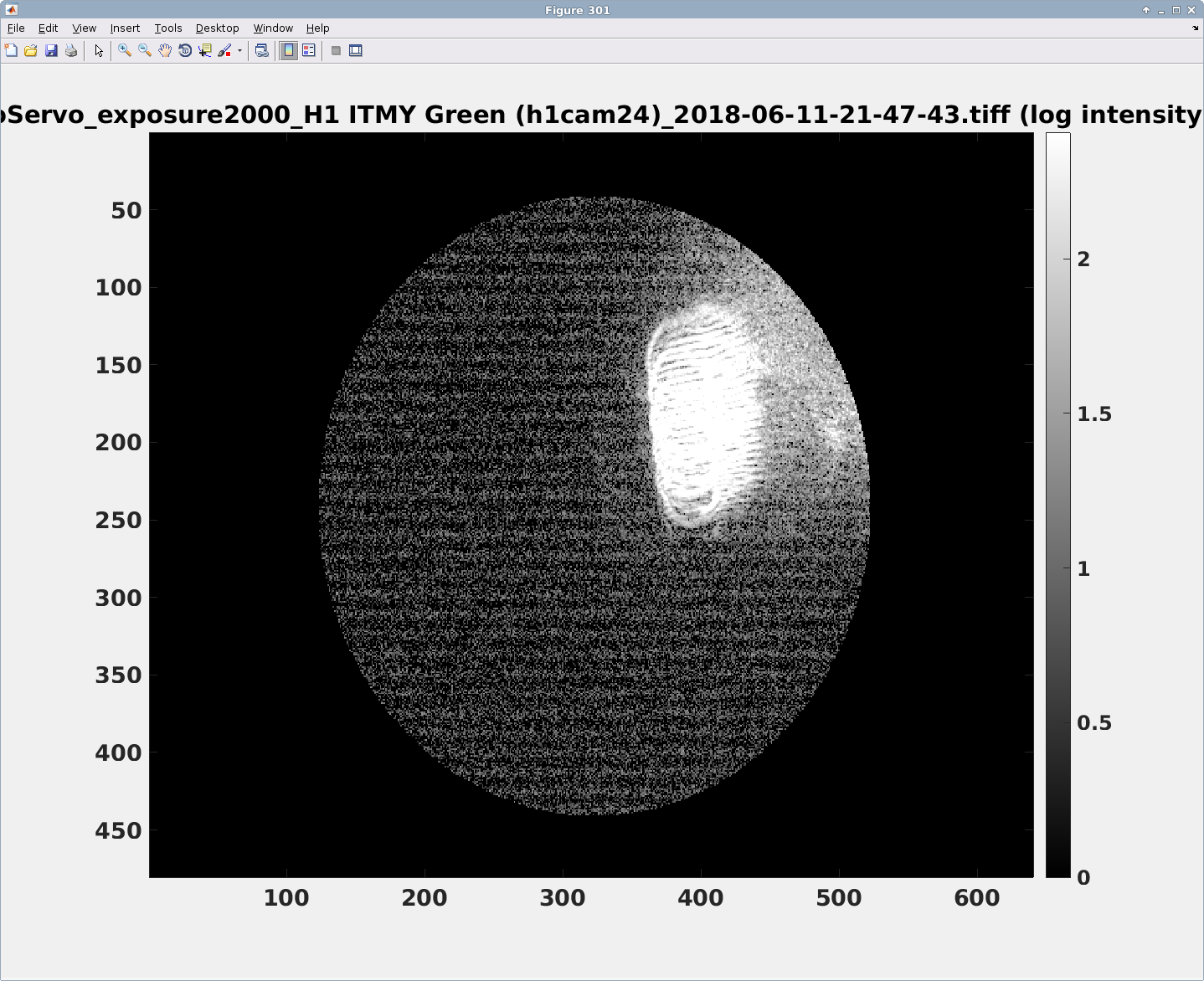The height and width of the screenshot is (981, 1204).
Task: Open the Edit menu
Action: [48, 28]
